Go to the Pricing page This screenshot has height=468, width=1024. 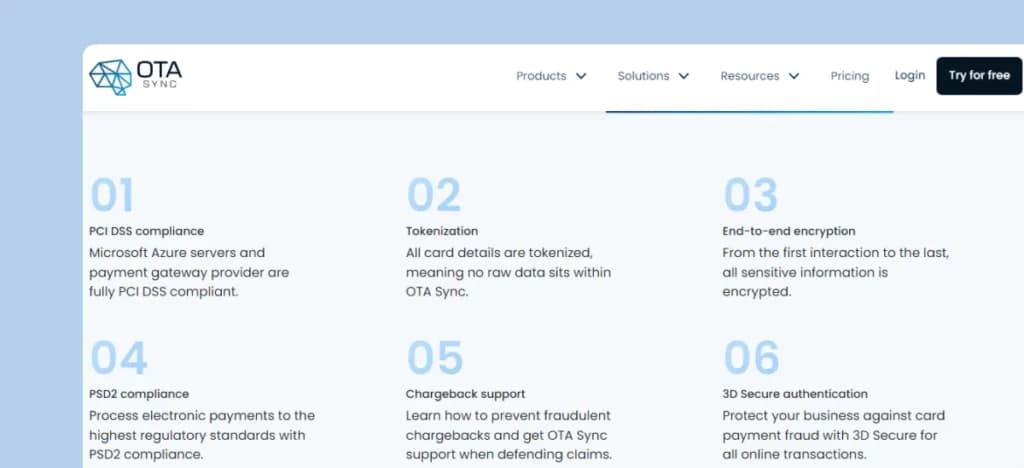tap(849, 76)
